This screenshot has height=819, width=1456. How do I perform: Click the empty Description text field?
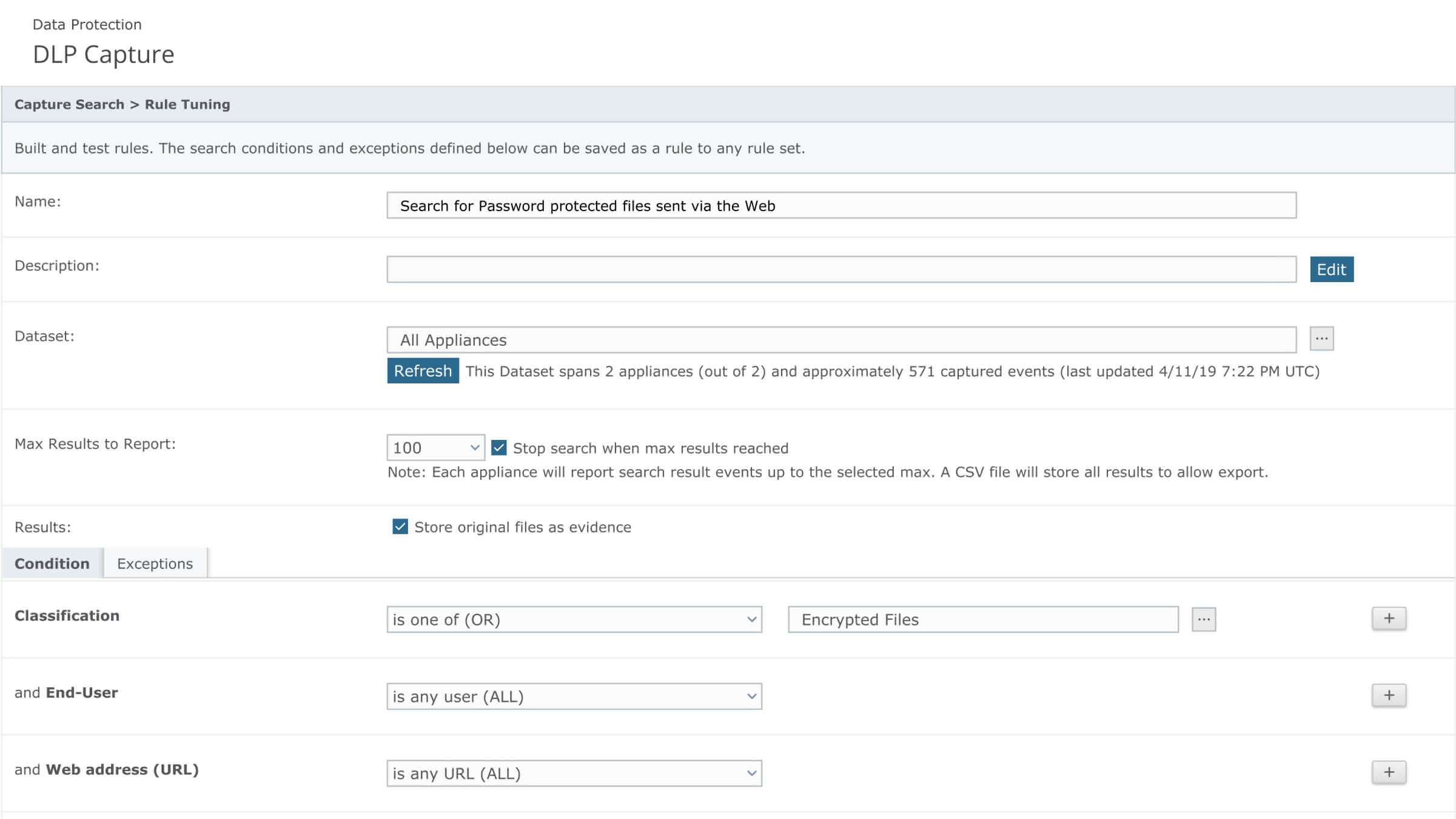click(841, 269)
